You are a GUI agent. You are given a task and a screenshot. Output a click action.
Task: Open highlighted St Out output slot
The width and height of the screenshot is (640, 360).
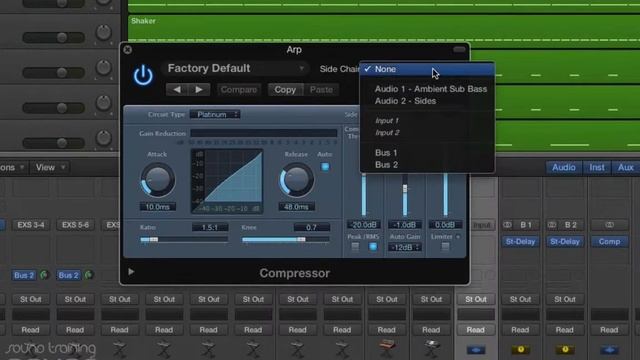[x=476, y=299]
